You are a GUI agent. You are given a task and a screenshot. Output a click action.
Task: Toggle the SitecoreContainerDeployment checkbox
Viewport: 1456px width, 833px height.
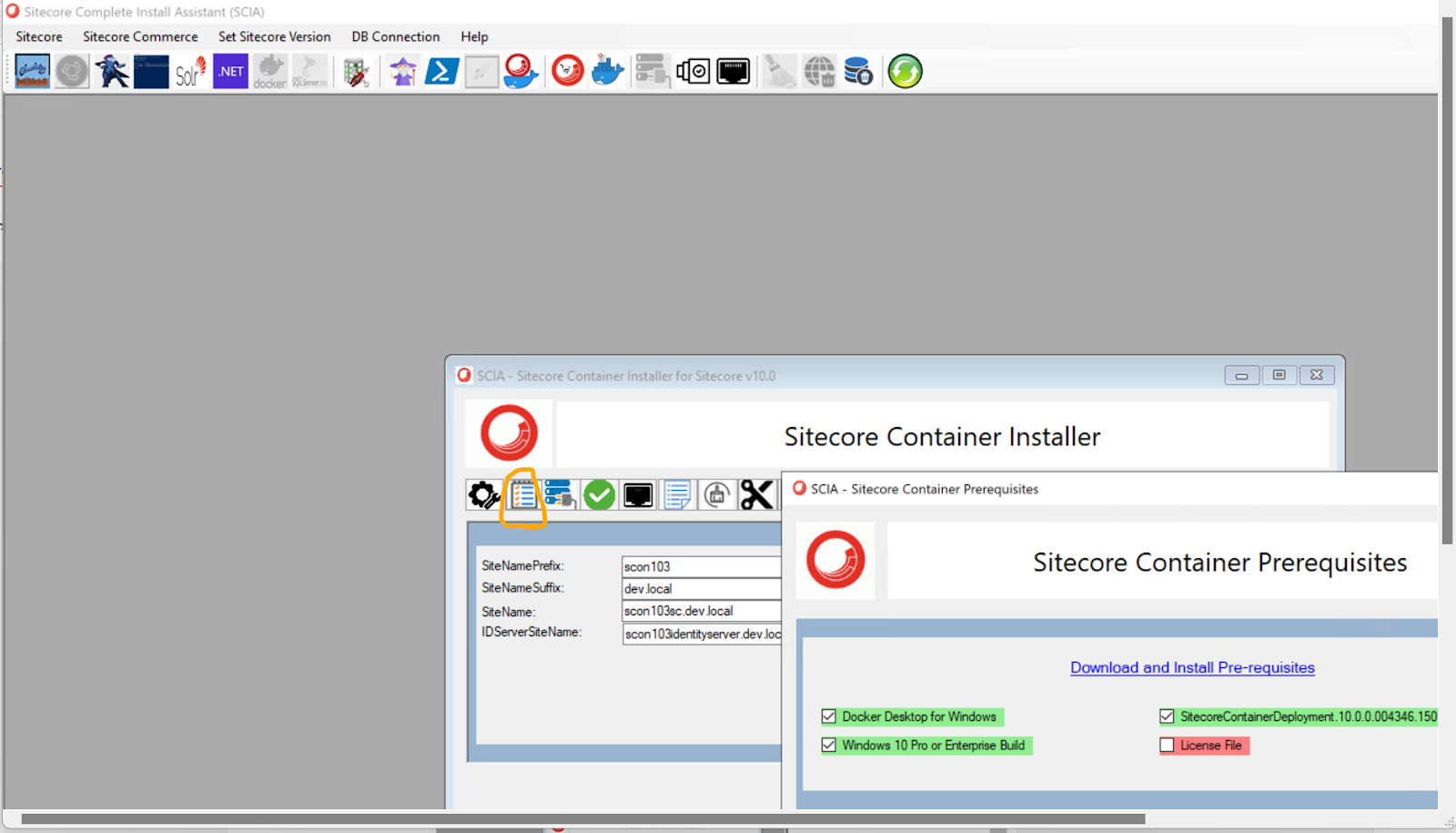coord(1167,716)
